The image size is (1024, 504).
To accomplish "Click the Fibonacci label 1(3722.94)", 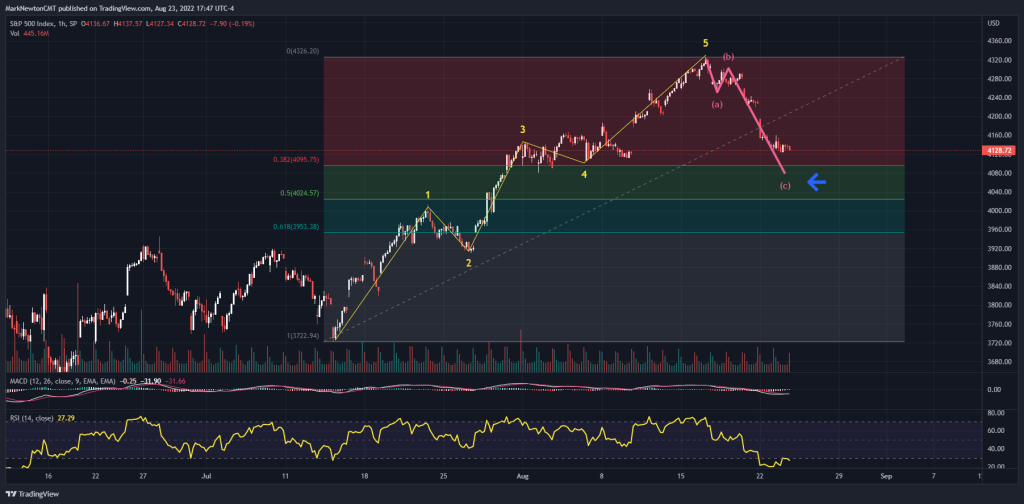I will [x=302, y=336].
